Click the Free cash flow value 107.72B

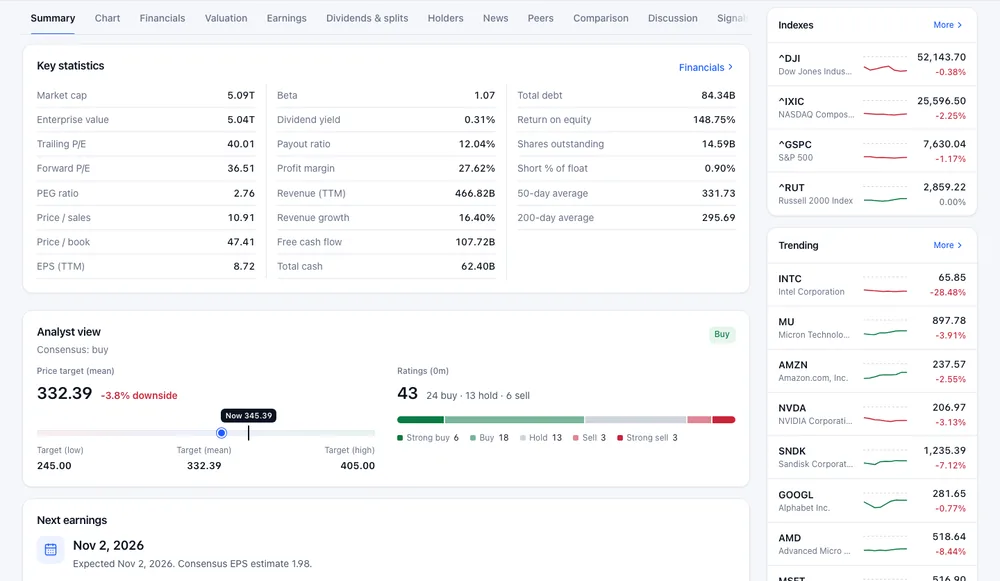(x=475, y=242)
